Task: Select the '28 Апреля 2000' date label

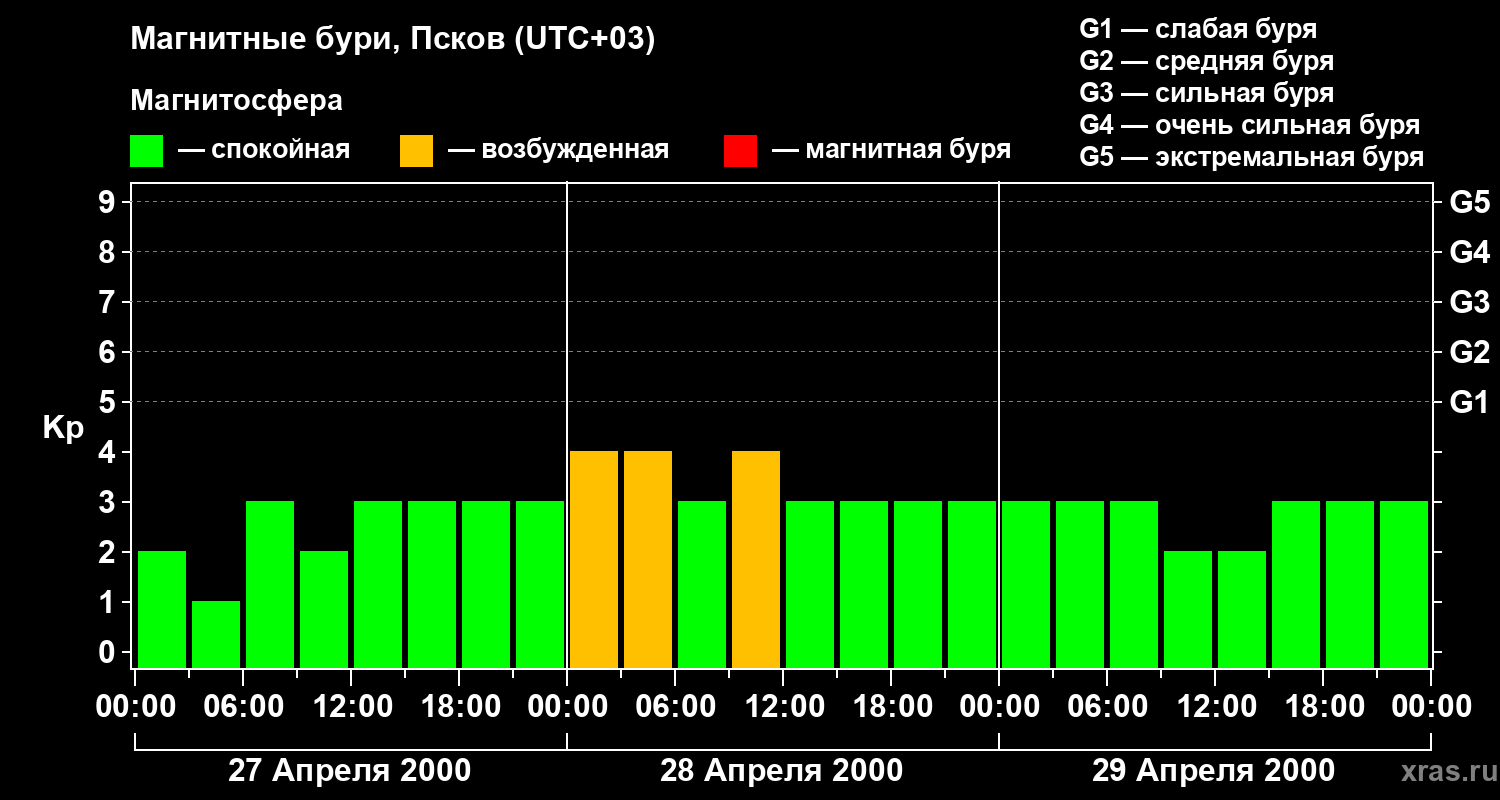Action: [781, 771]
